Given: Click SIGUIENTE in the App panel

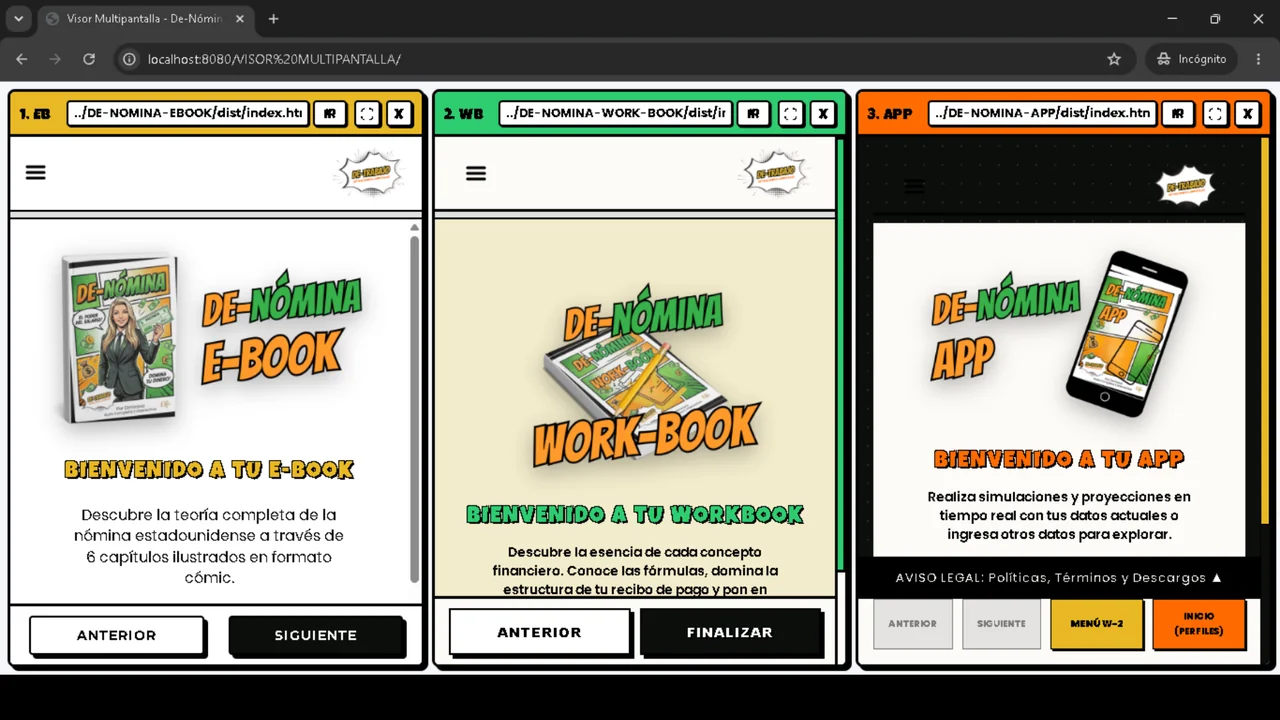Looking at the screenshot, I should tap(1002, 623).
